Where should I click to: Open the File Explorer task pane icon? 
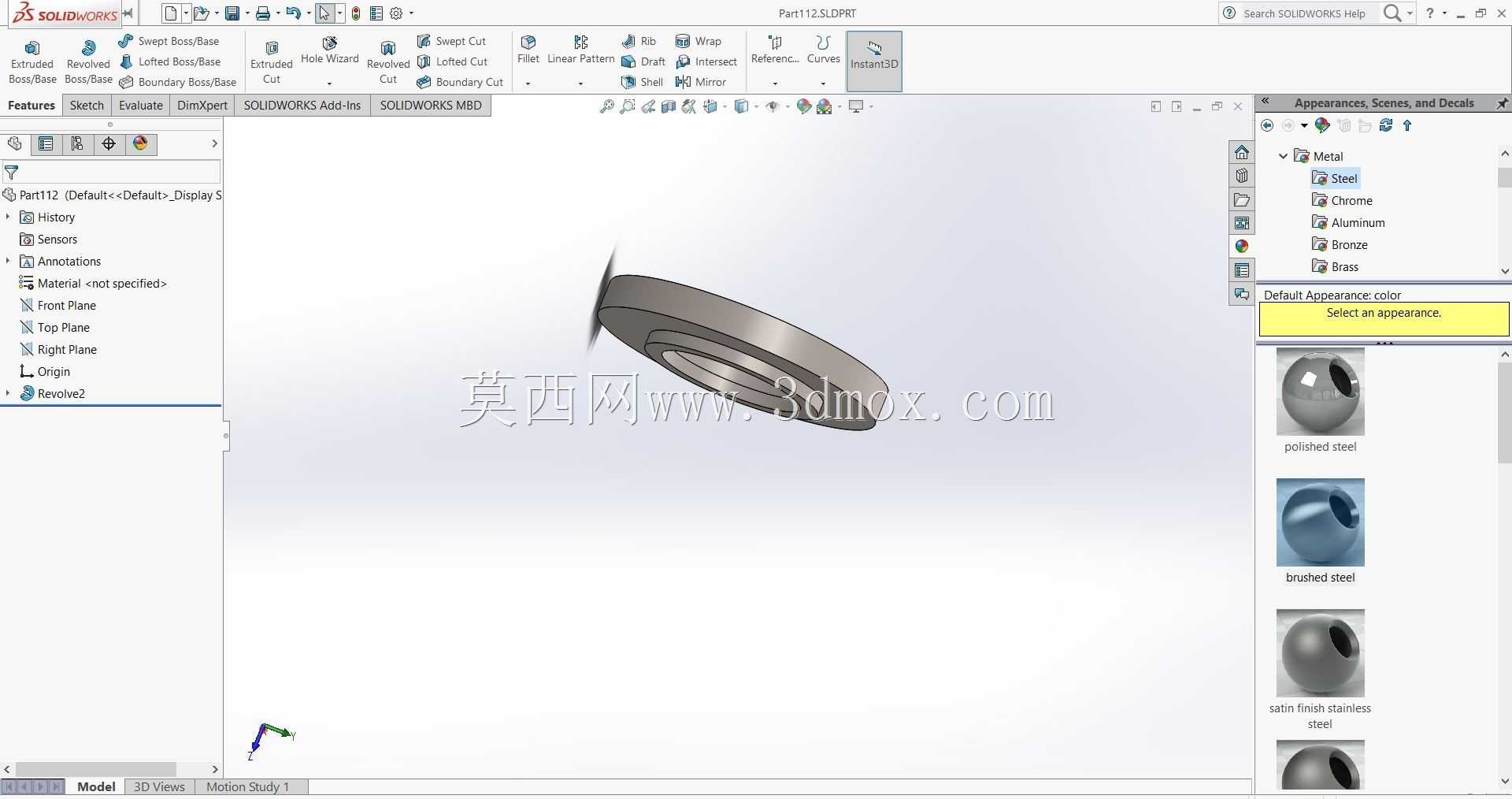1242,199
